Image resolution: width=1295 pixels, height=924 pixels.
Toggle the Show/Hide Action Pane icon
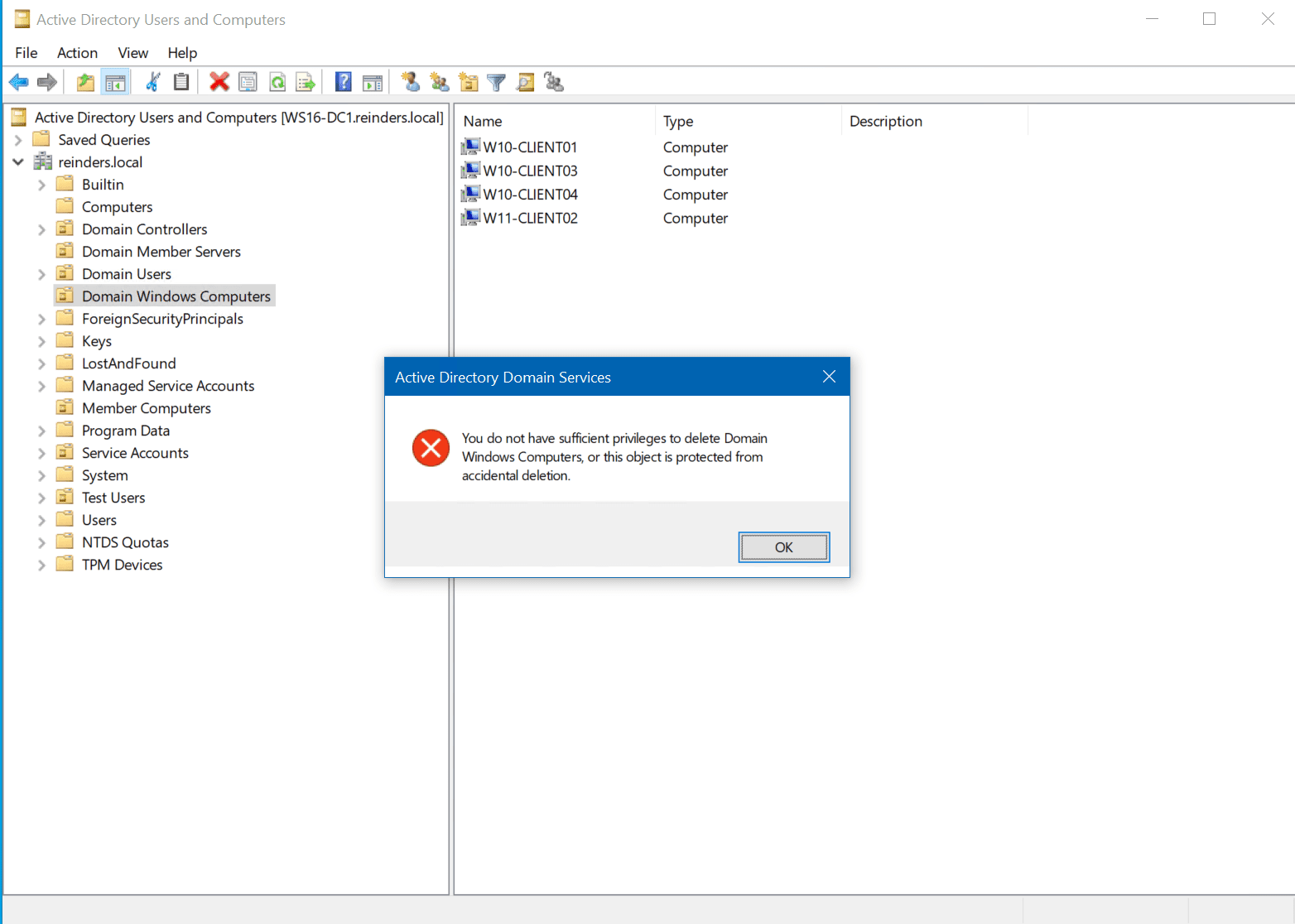click(x=373, y=82)
